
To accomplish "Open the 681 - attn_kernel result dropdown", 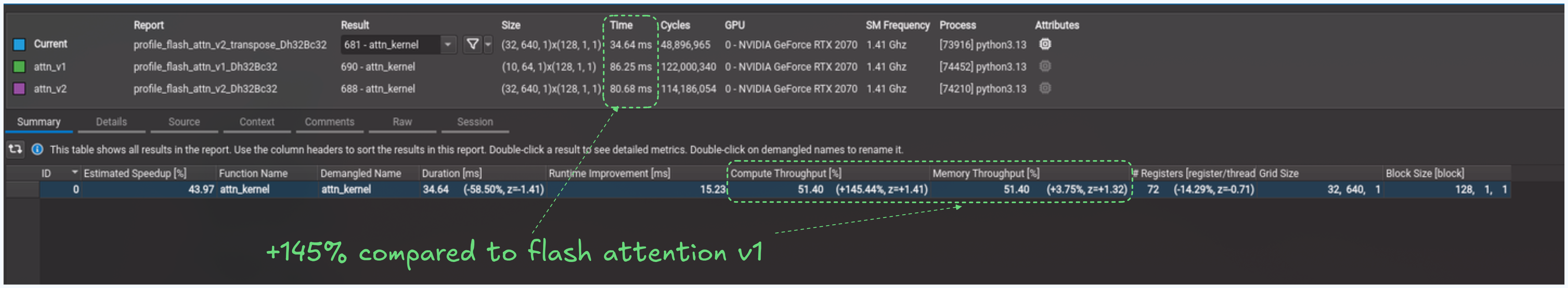I will pyautogui.click(x=447, y=45).
